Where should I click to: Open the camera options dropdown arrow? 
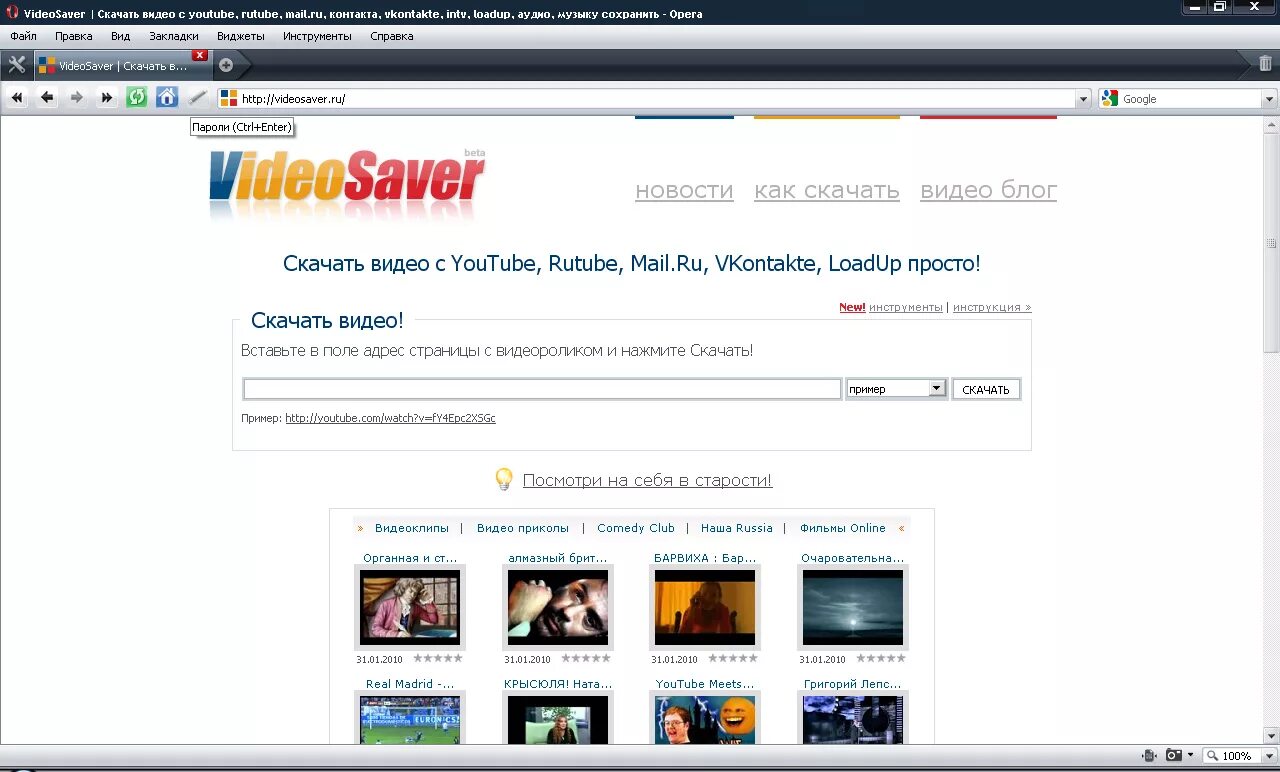[x=1190, y=756]
